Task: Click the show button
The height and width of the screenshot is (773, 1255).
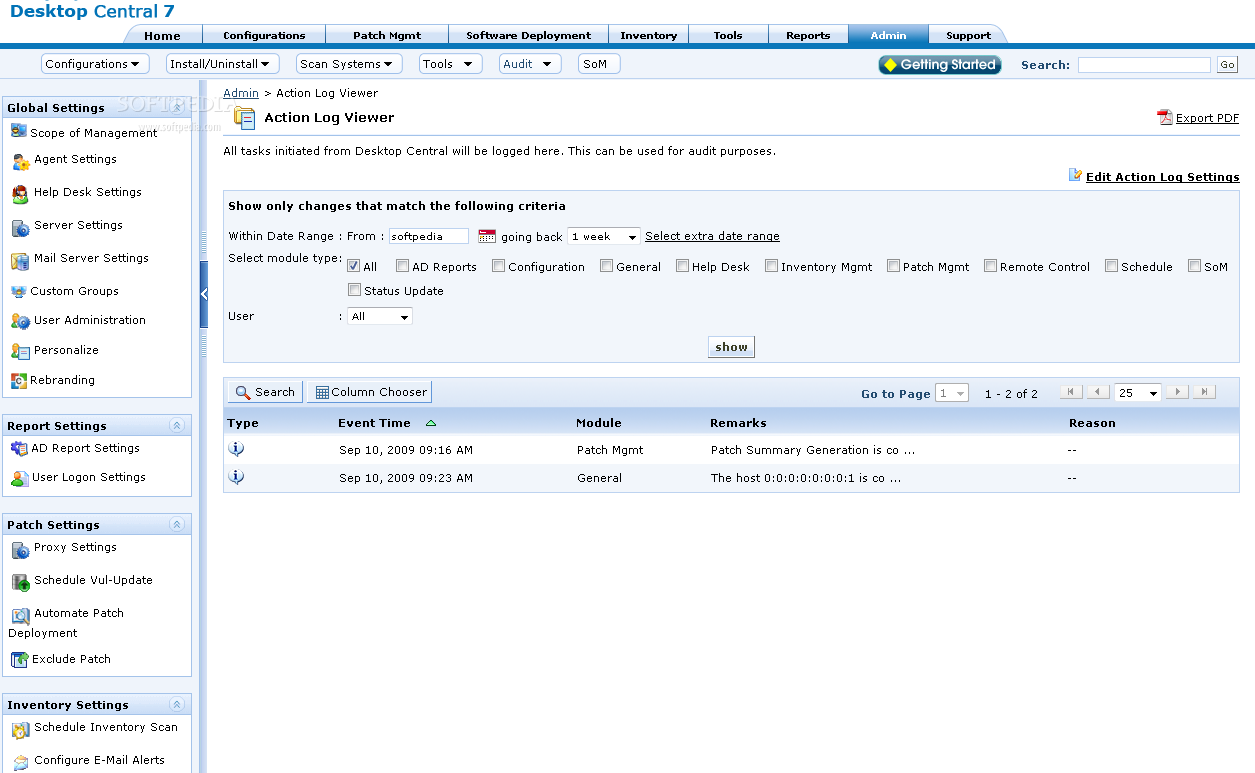Action: (x=731, y=347)
